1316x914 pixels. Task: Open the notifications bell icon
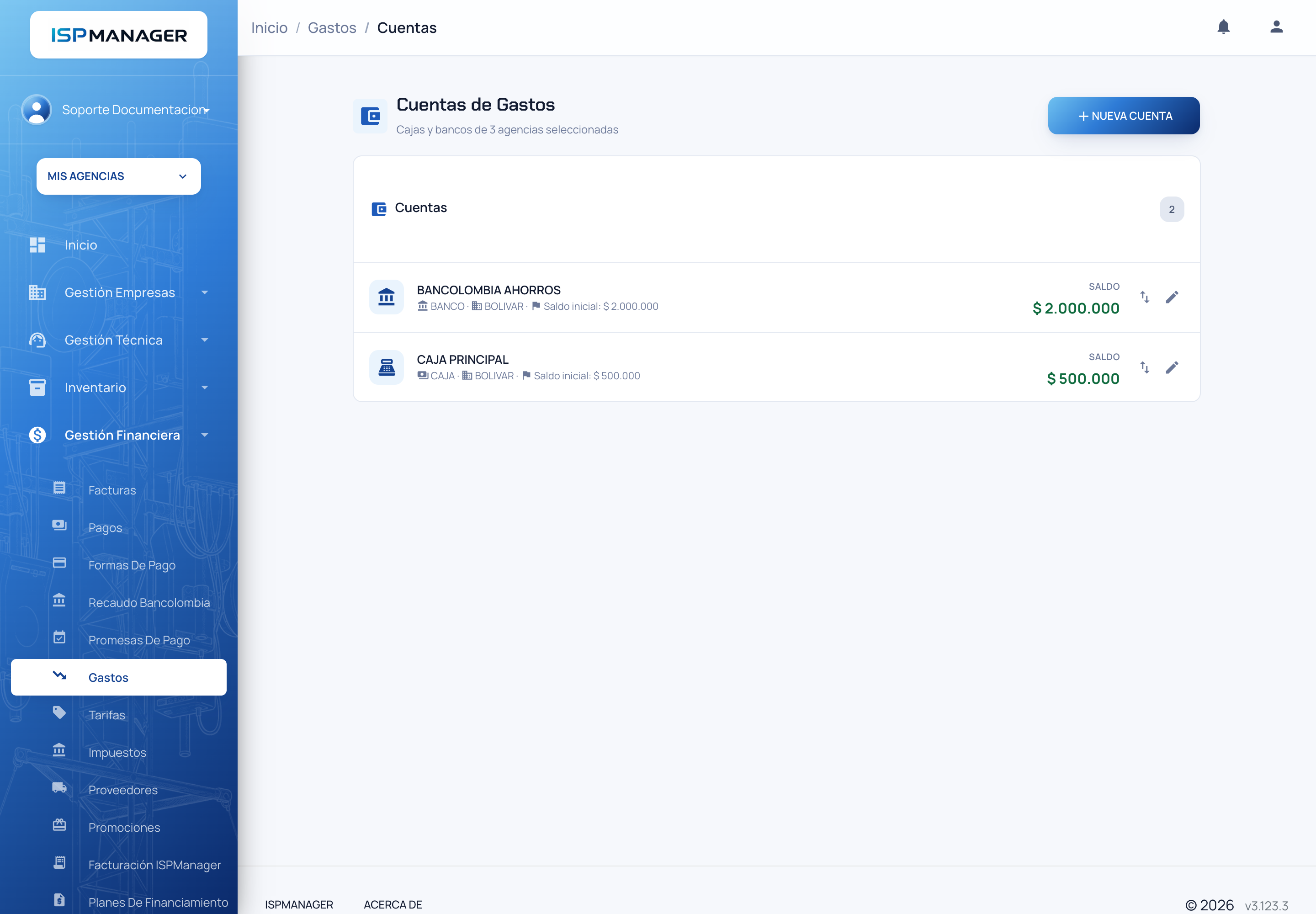click(1223, 27)
